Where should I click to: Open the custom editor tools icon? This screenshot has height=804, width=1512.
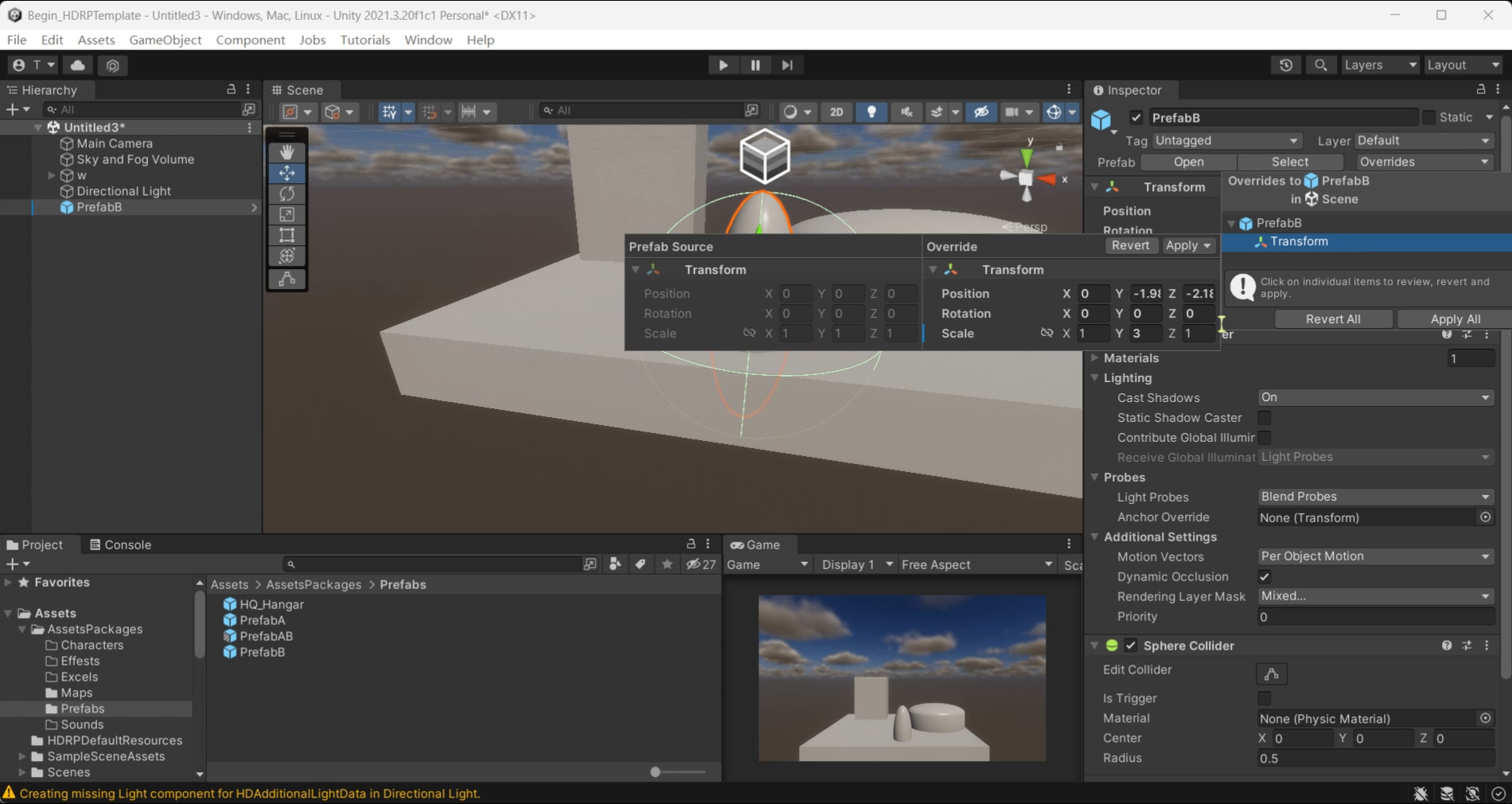click(x=287, y=279)
